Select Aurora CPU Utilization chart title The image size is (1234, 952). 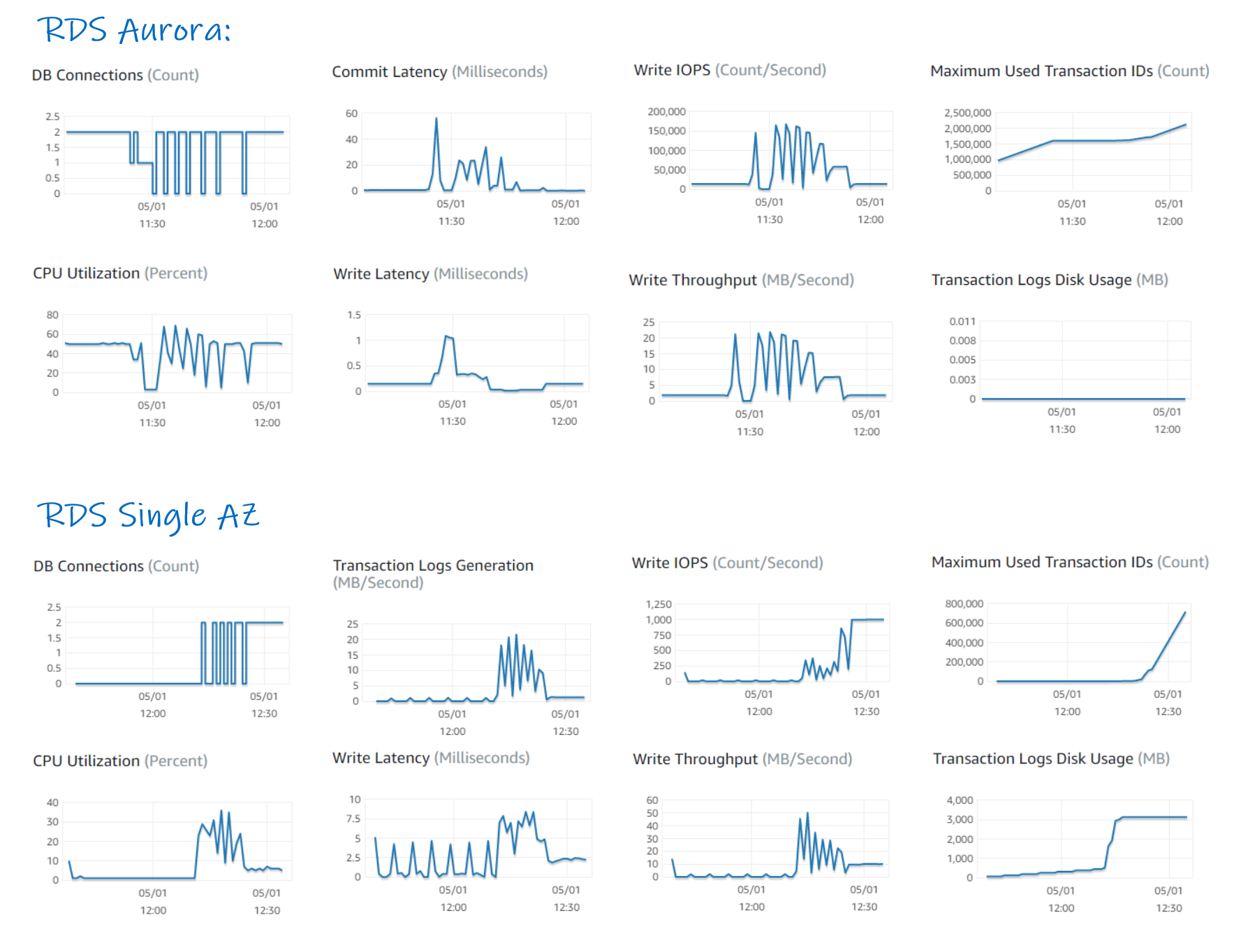120,273
